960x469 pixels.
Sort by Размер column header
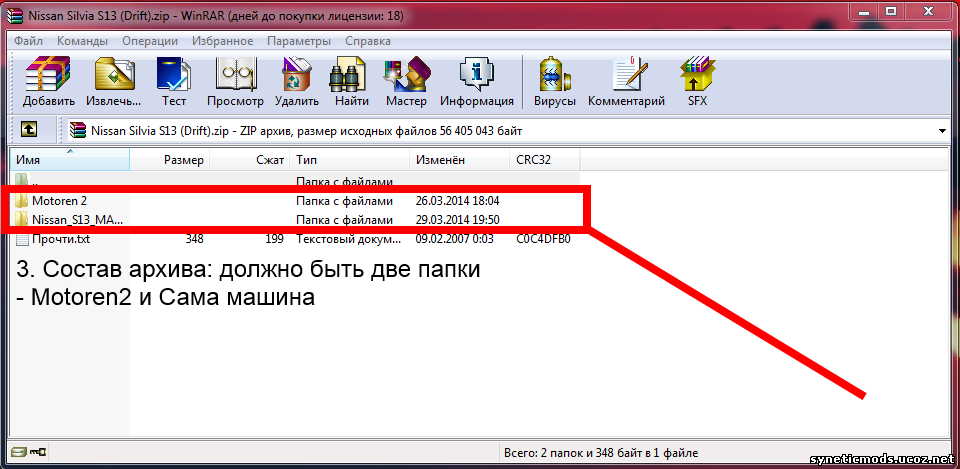pos(184,160)
